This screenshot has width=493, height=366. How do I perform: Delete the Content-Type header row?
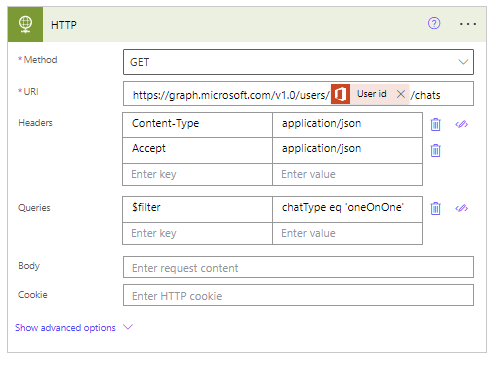(435, 124)
